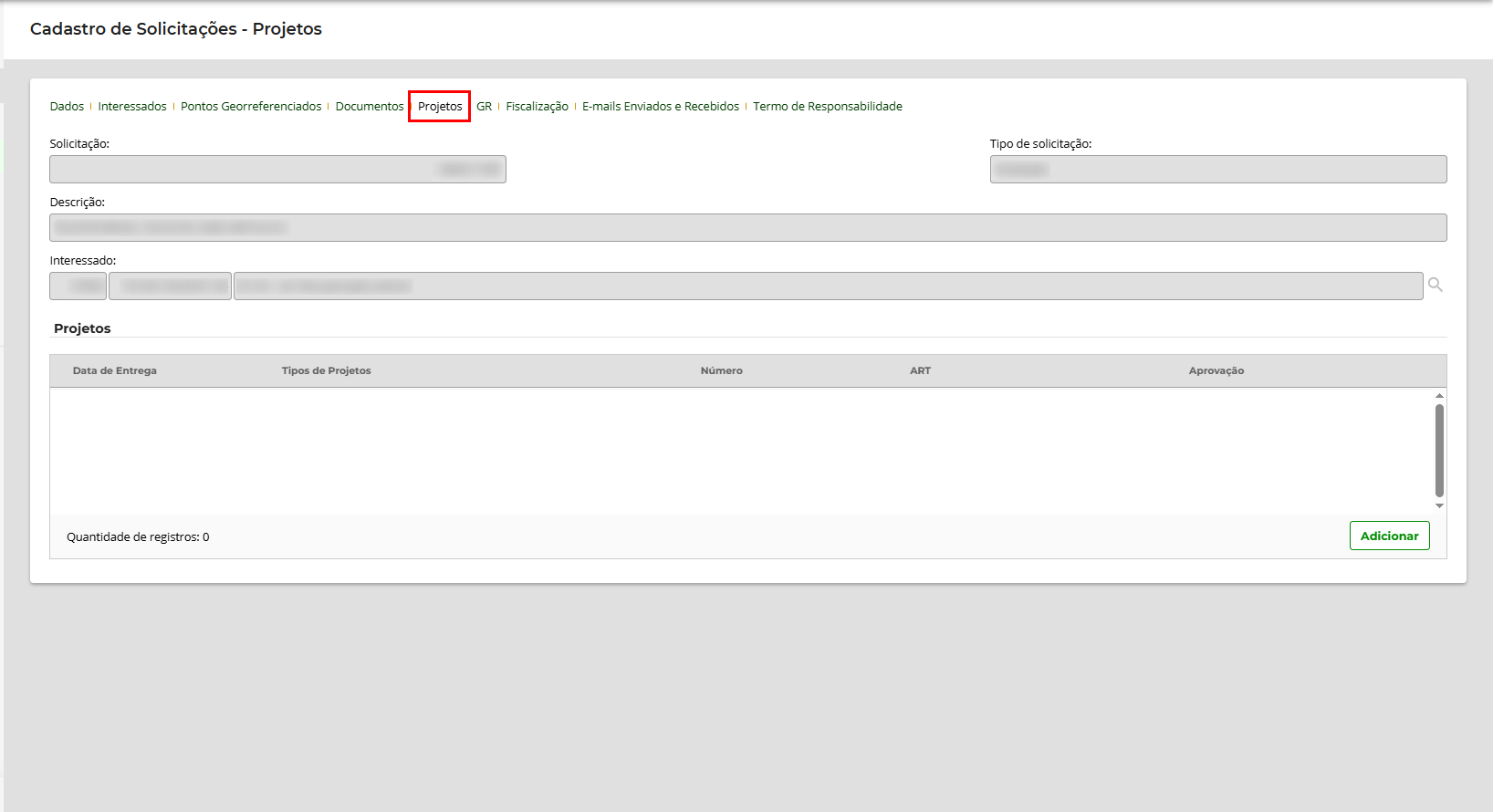
Task: Click the projects table vertical scrollbar thumb
Action: click(1439, 450)
